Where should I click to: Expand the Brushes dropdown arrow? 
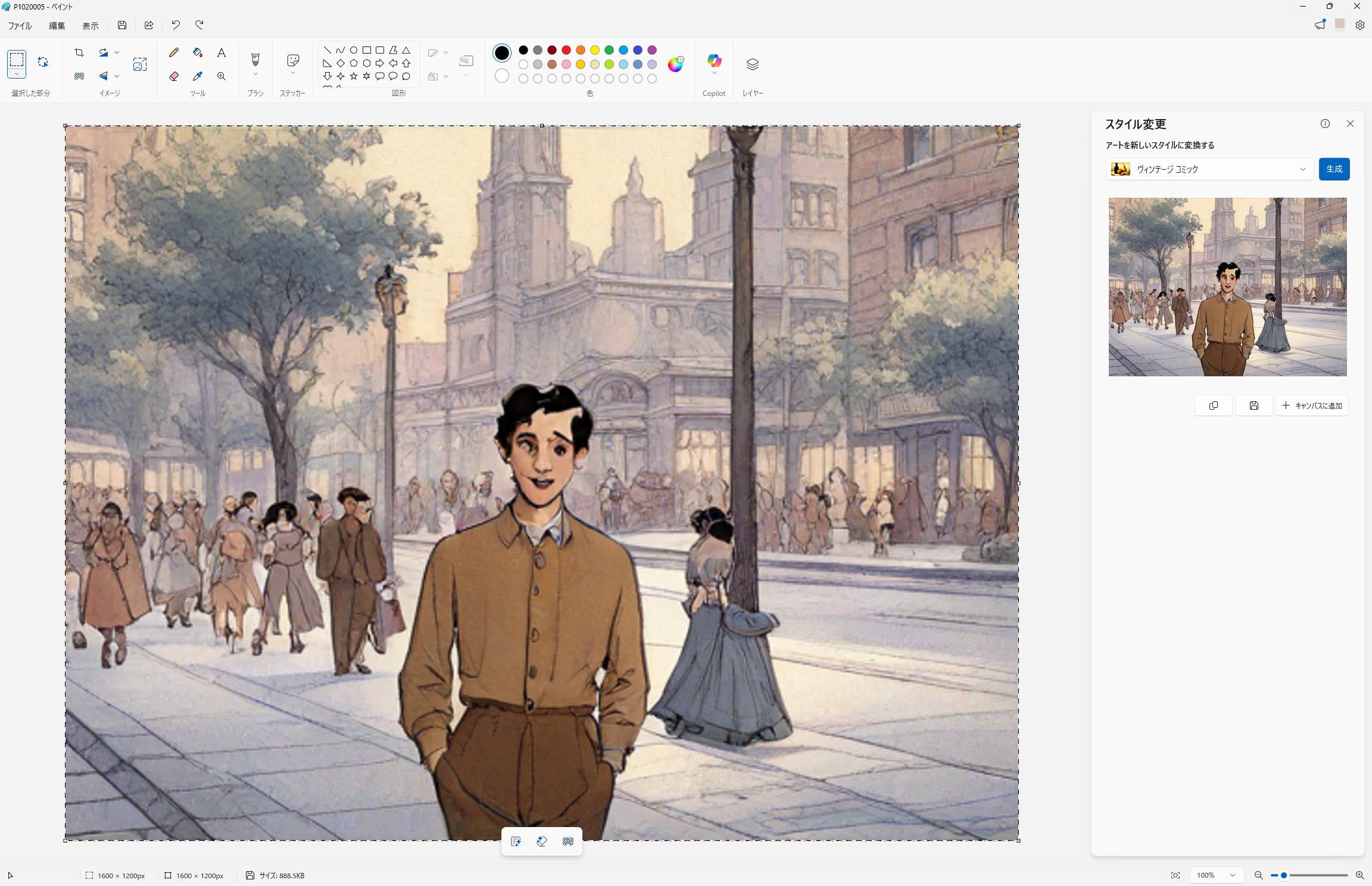255,75
